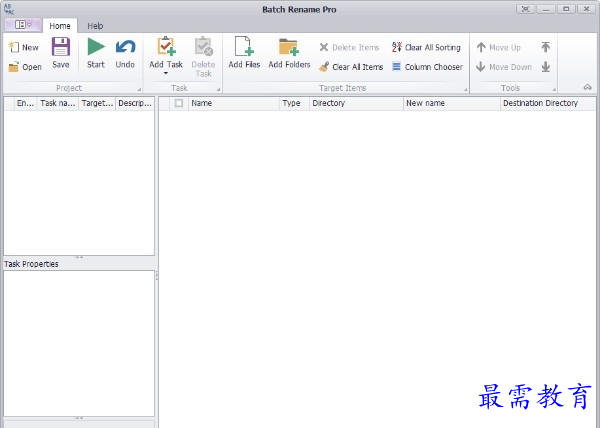The width and height of the screenshot is (600, 428).
Task: Sort by the New name column header
Action: tap(452, 103)
